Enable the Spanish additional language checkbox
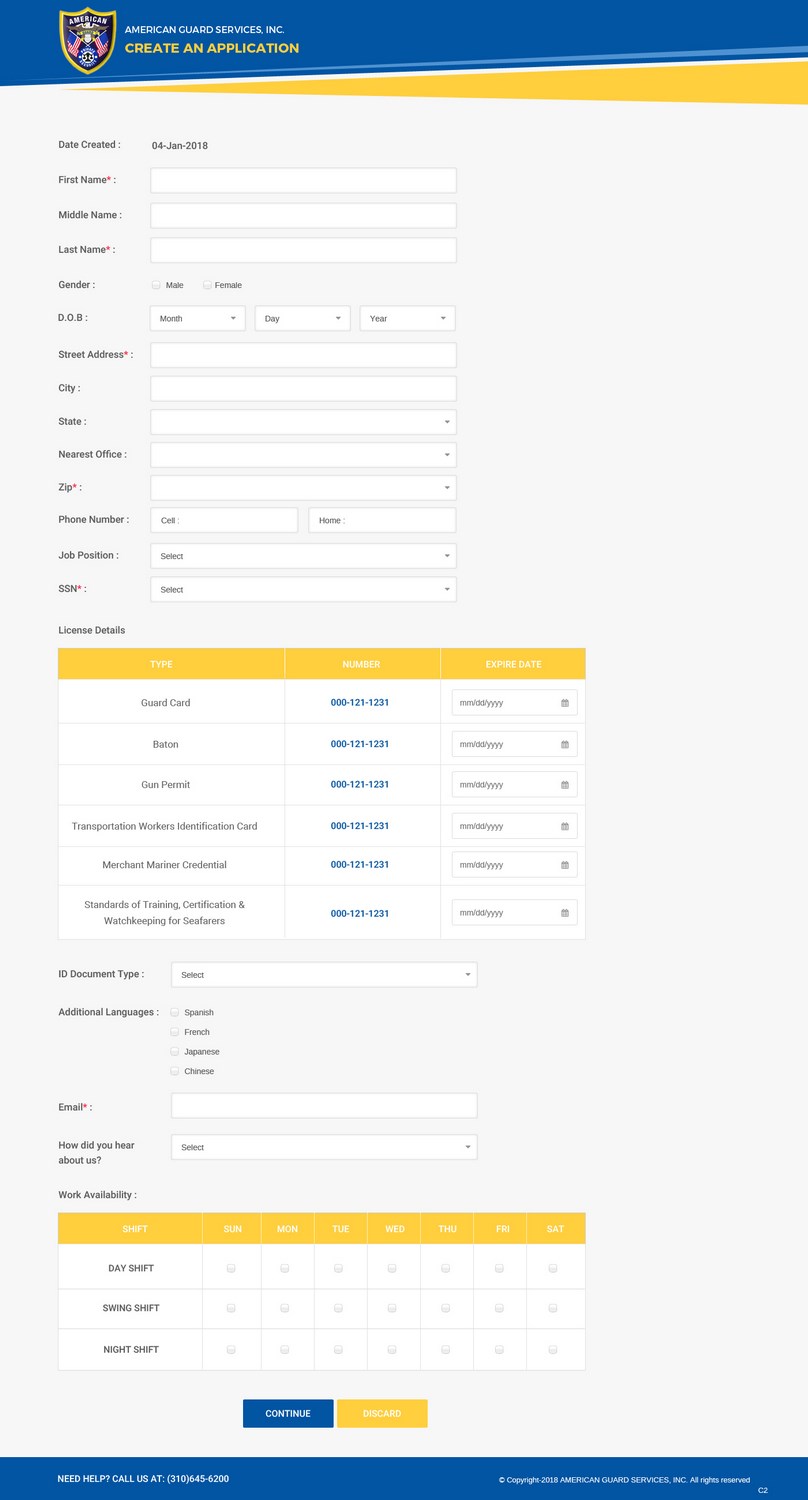This screenshot has width=808, height=1500. (x=174, y=1012)
